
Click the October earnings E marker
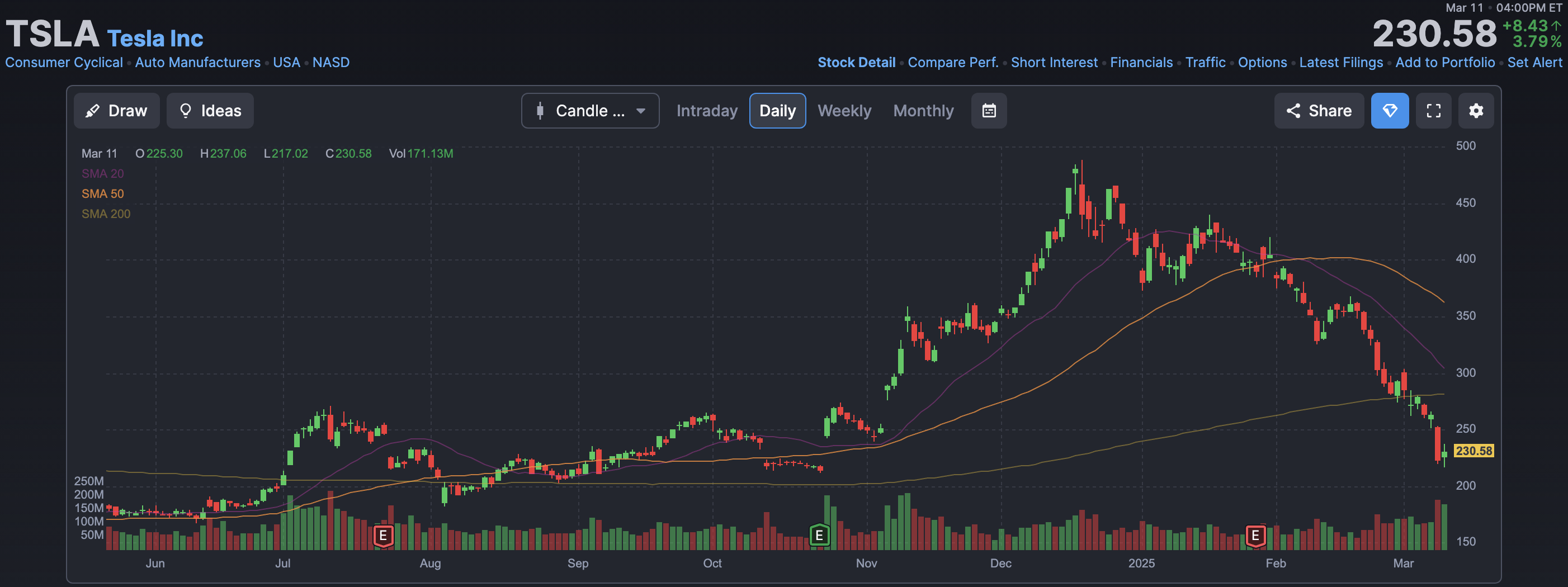pos(819,536)
